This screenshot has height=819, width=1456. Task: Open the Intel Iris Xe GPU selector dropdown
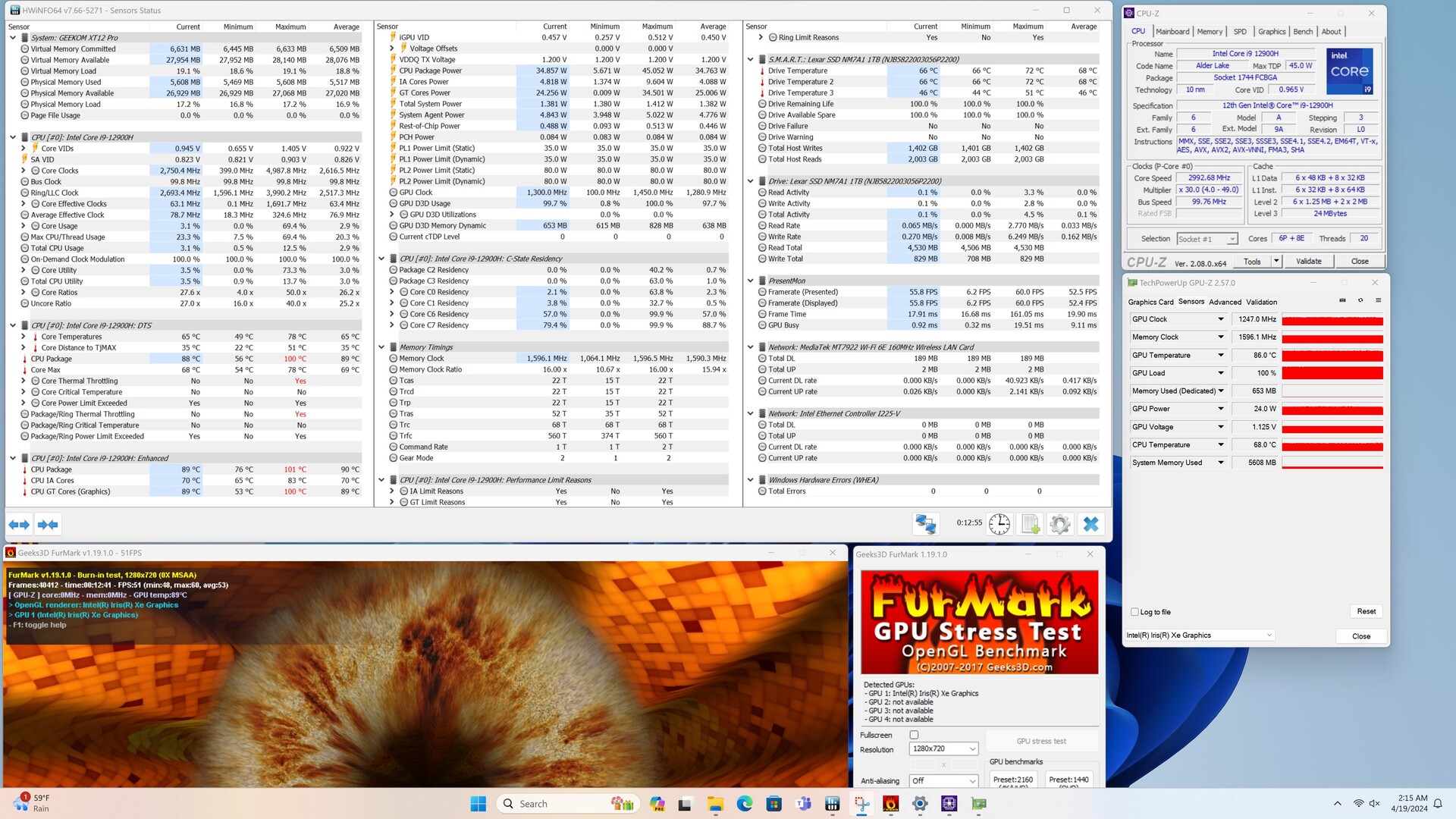click(1200, 635)
